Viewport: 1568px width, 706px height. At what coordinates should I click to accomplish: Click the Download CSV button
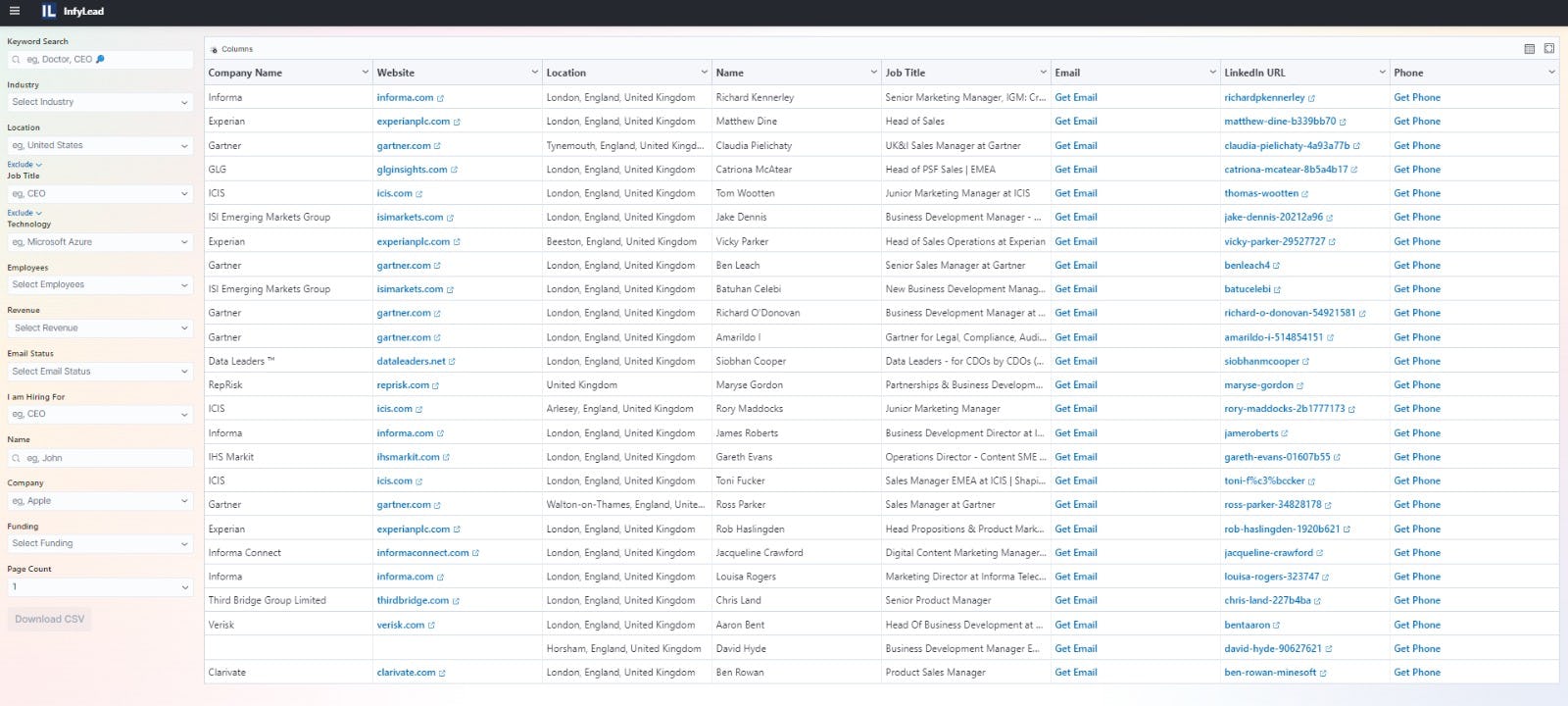(50, 620)
